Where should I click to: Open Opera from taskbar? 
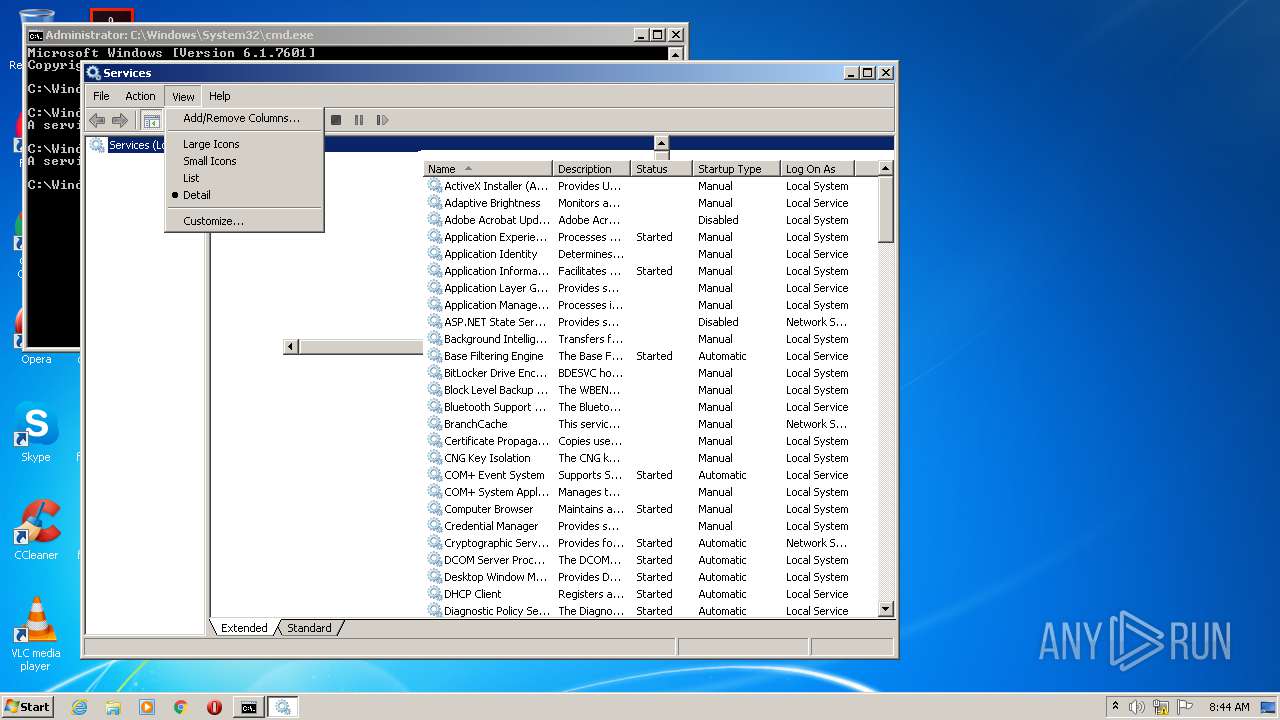point(214,707)
